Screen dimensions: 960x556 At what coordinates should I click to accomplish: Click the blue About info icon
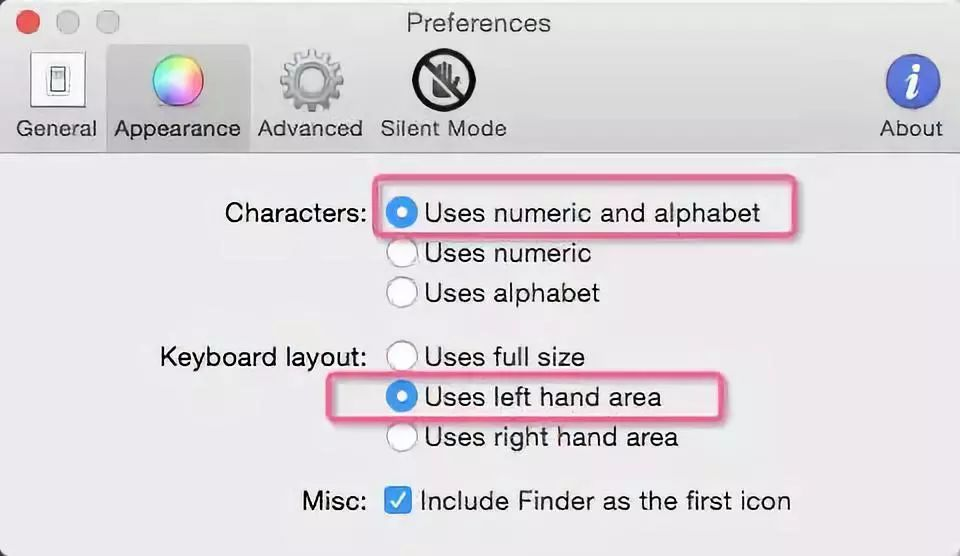point(911,81)
